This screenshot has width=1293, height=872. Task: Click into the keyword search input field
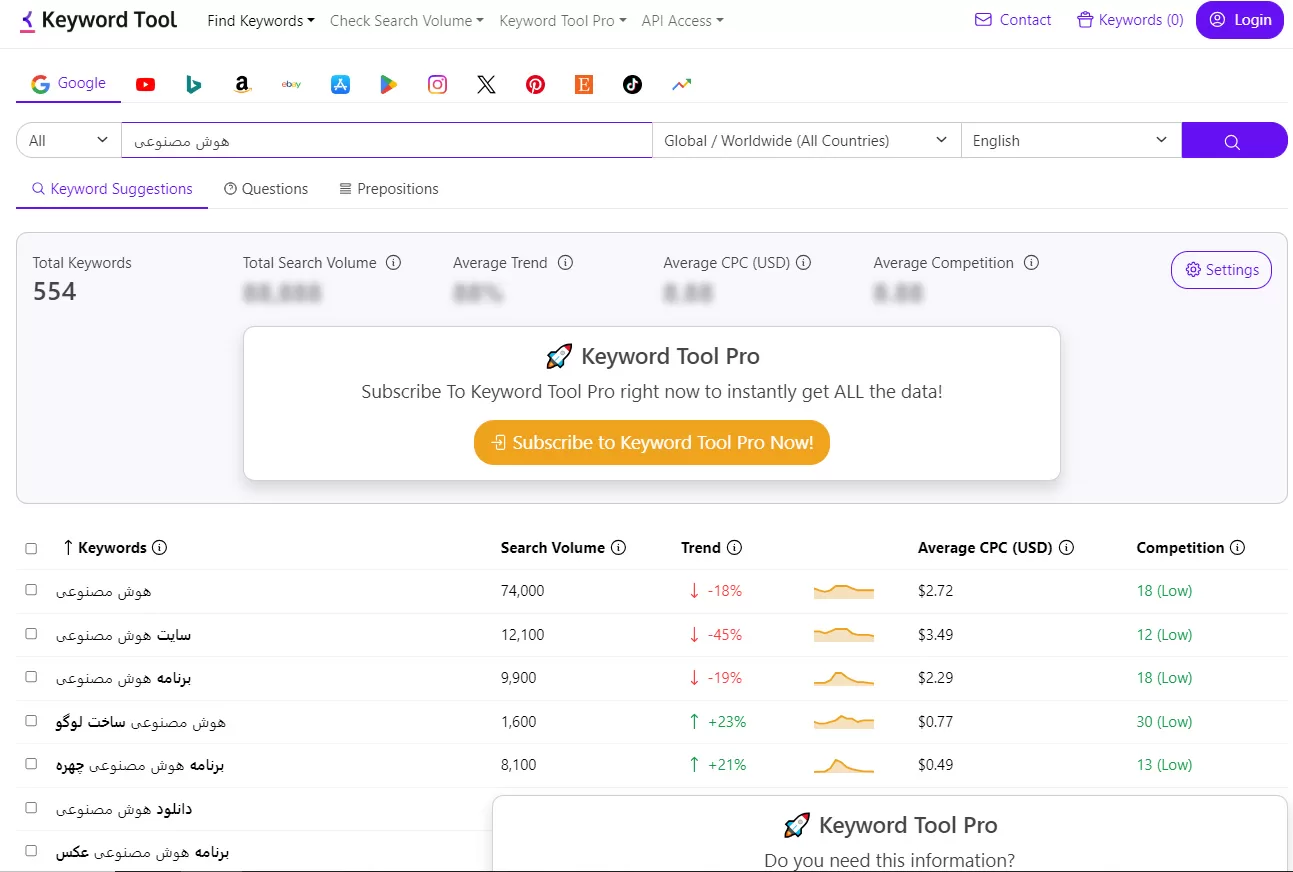387,141
